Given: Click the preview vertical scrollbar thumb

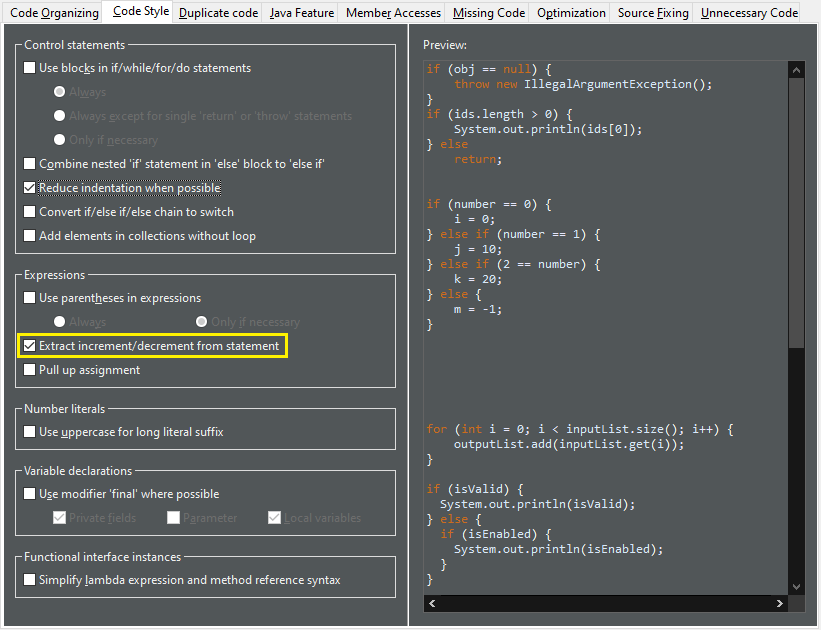Looking at the screenshot, I should (796, 213).
